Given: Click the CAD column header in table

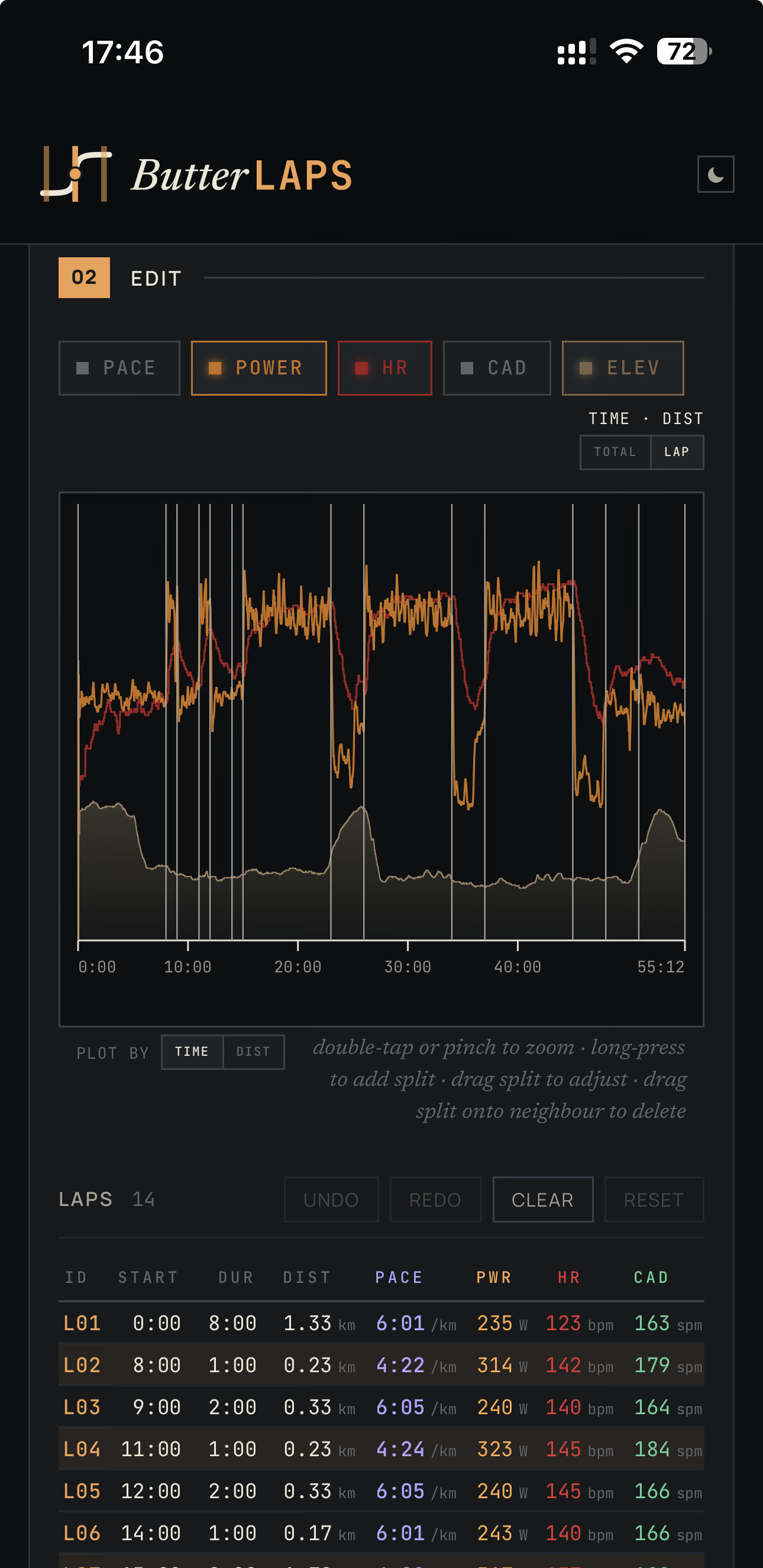Looking at the screenshot, I should coord(651,1277).
